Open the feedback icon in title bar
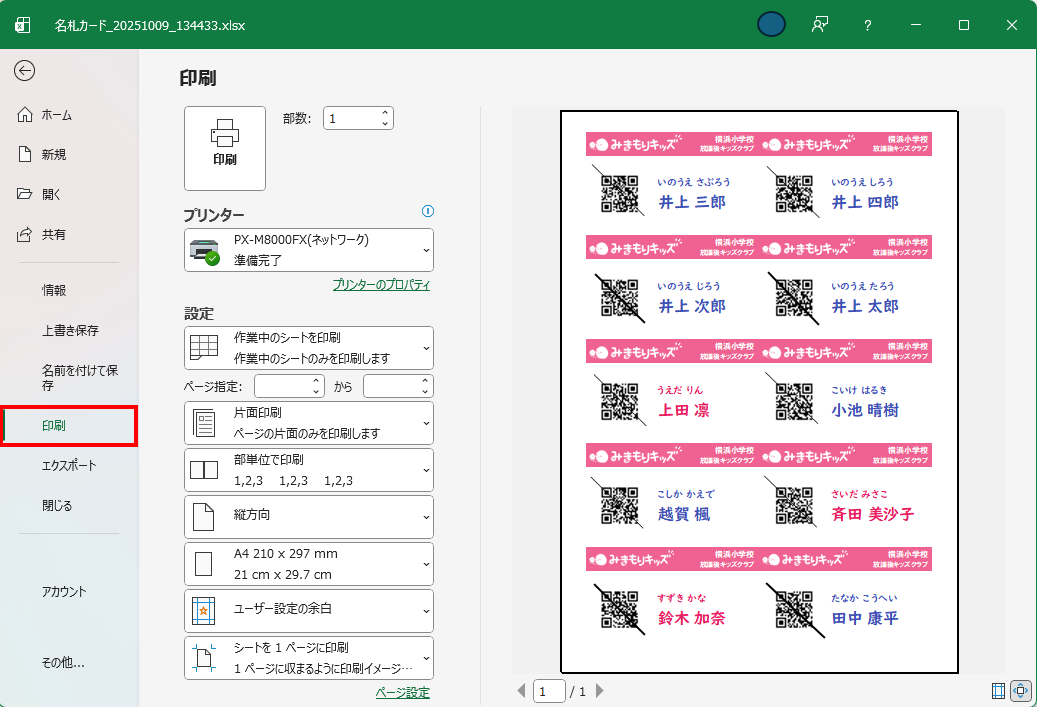Viewport: 1037px width, 707px height. [x=820, y=25]
